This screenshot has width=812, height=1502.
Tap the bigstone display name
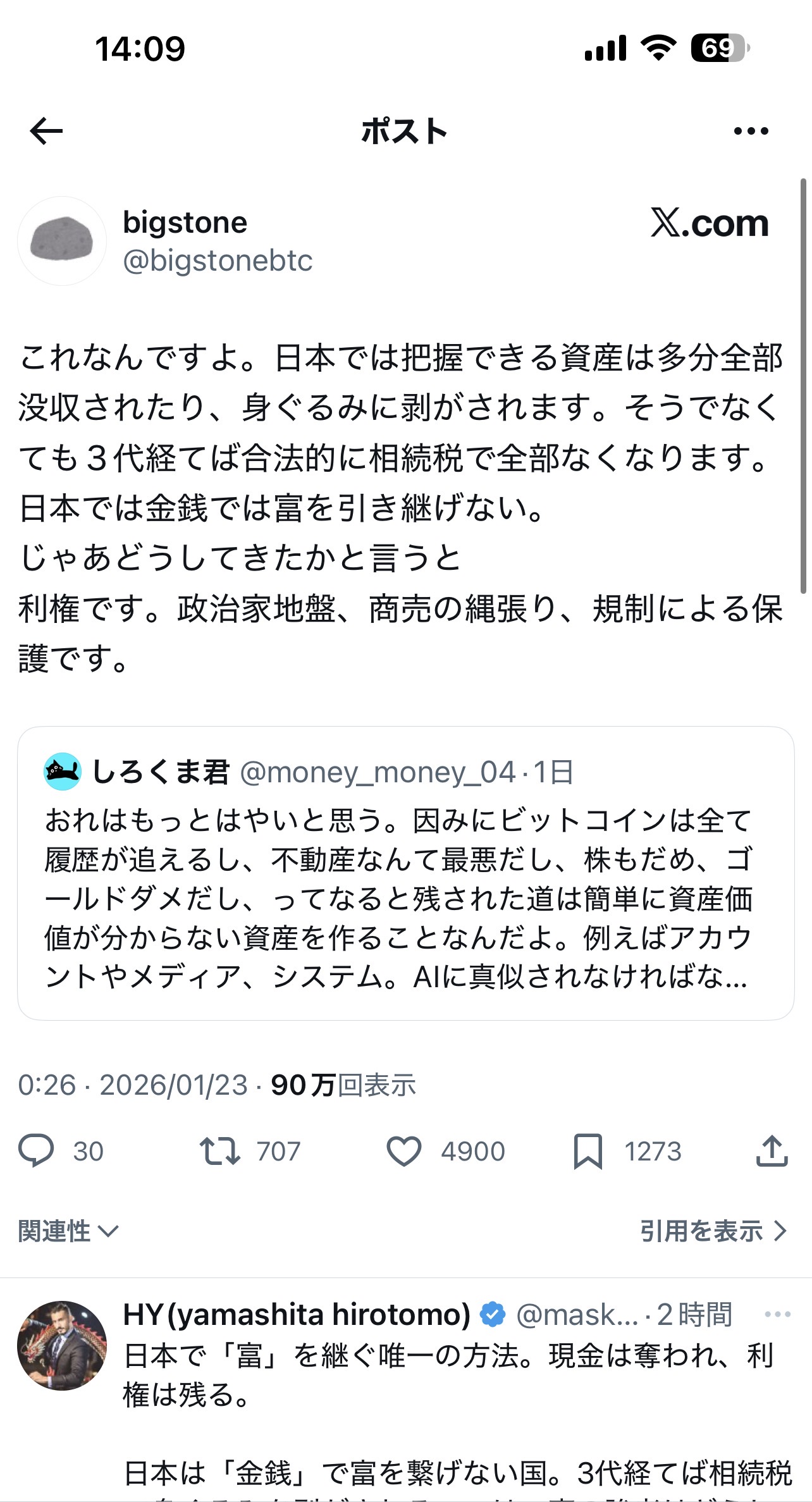click(x=185, y=223)
